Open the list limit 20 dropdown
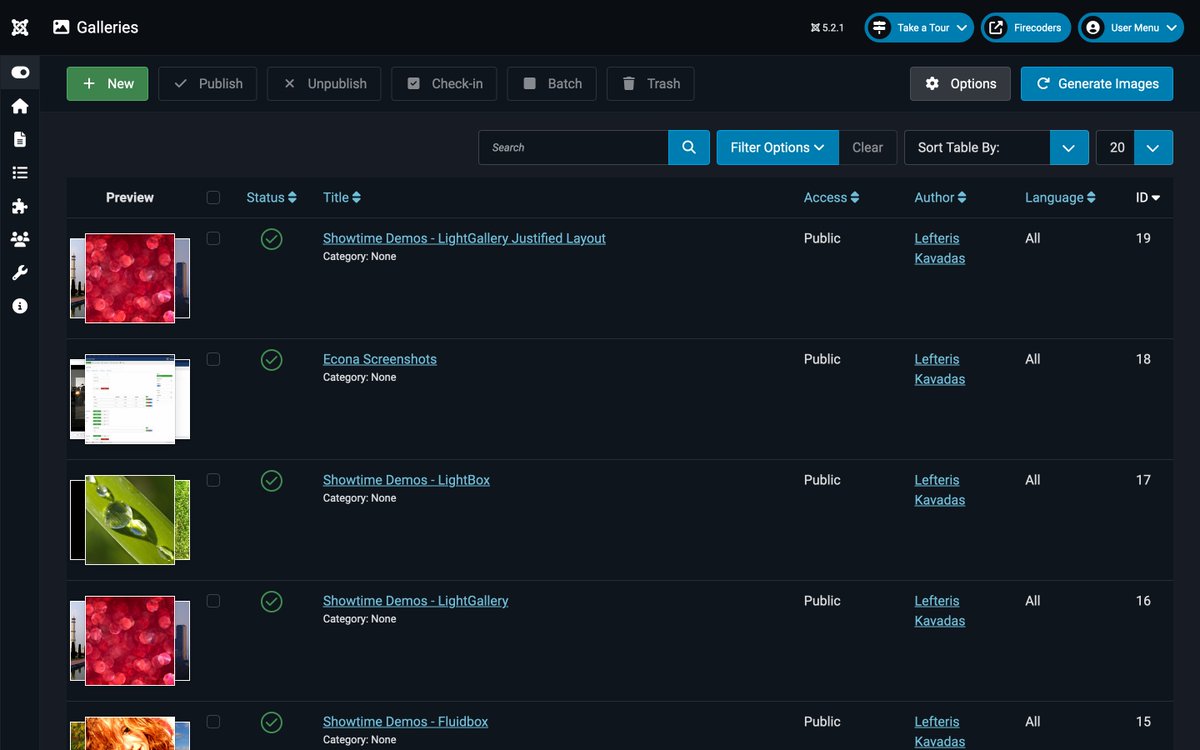 point(1134,147)
